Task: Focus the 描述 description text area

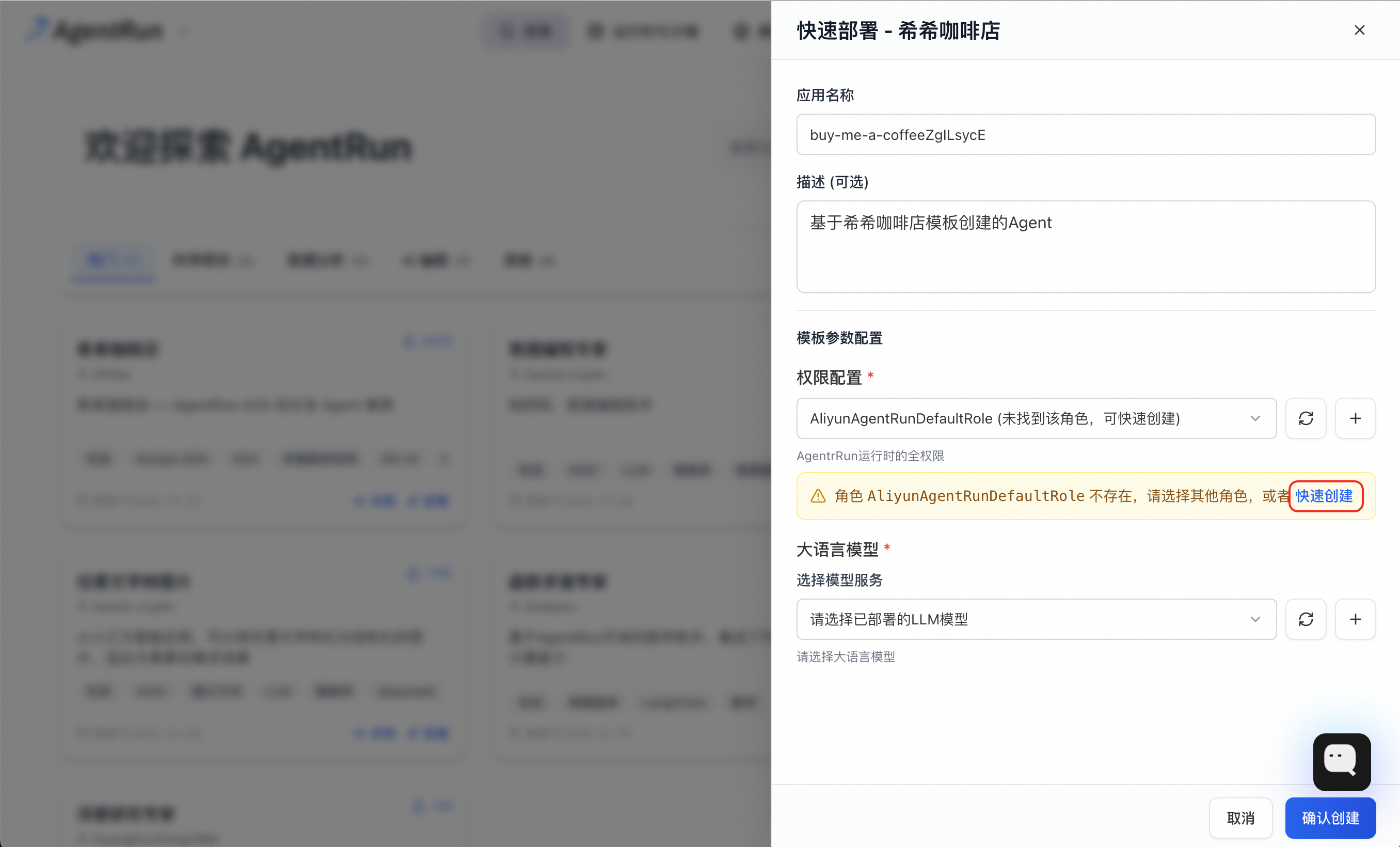Action: 1085,246
